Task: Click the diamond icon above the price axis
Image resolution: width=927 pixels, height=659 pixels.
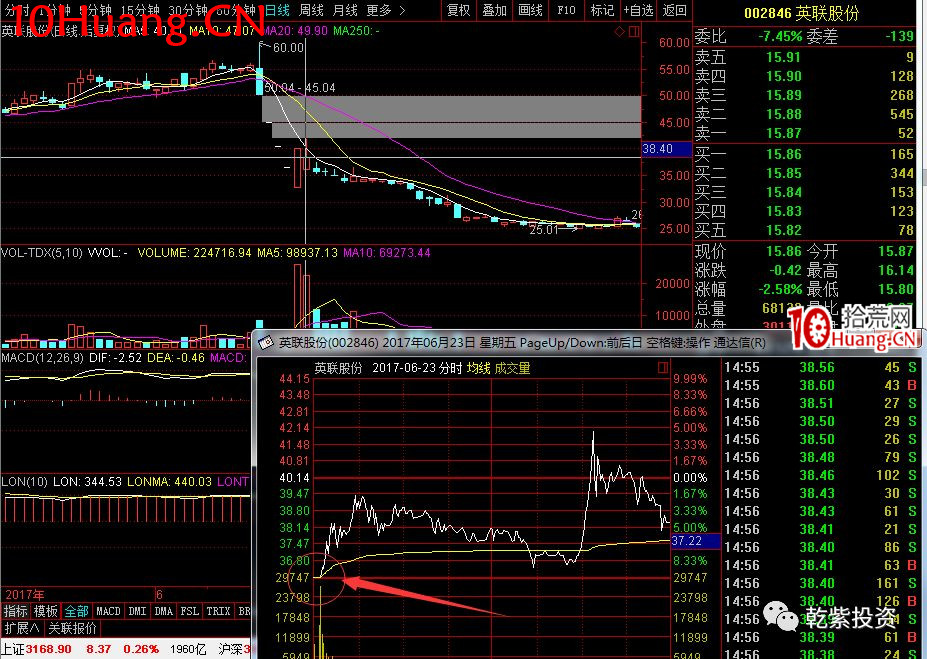Action: pos(621,32)
